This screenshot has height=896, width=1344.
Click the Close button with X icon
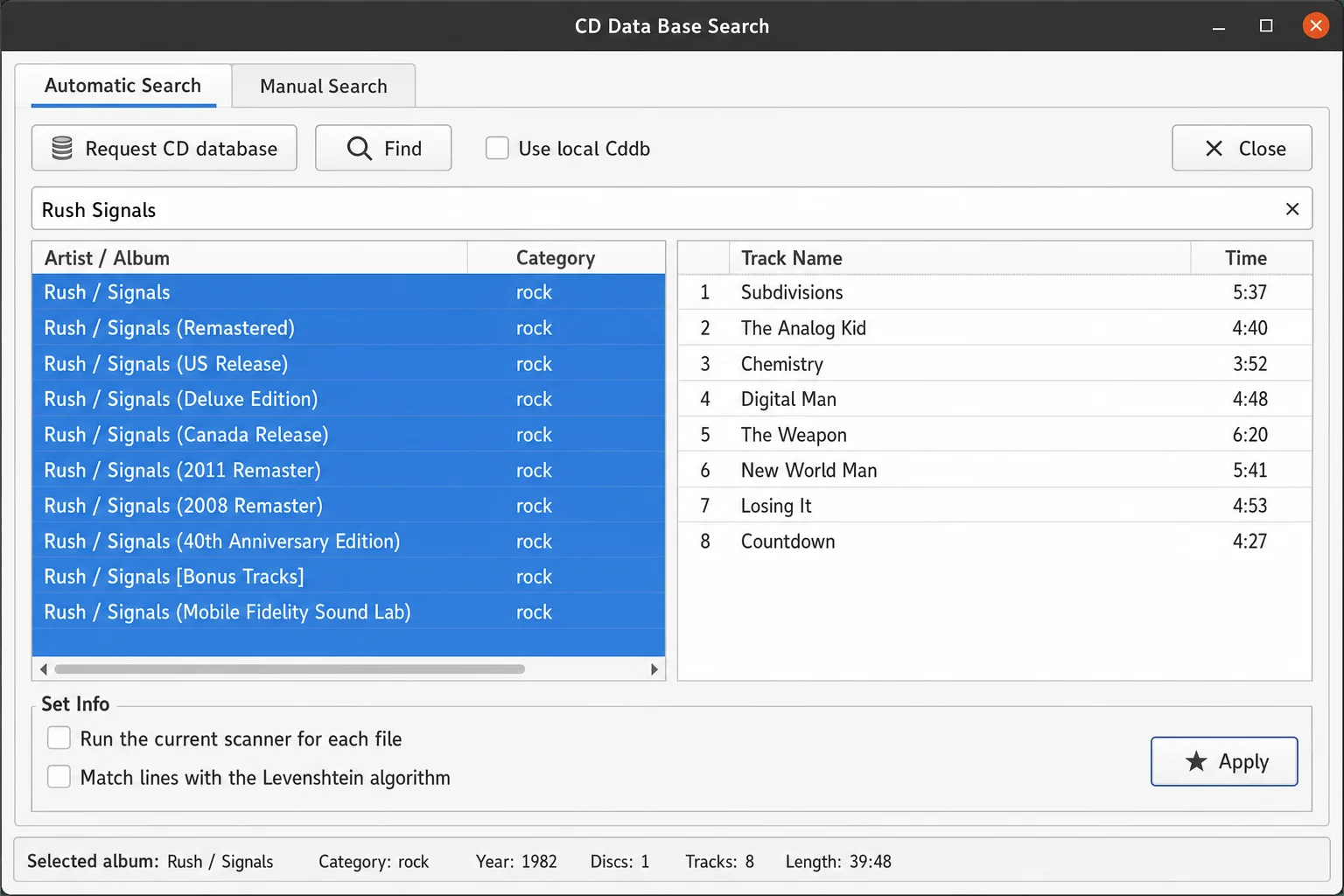pyautogui.click(x=1242, y=148)
